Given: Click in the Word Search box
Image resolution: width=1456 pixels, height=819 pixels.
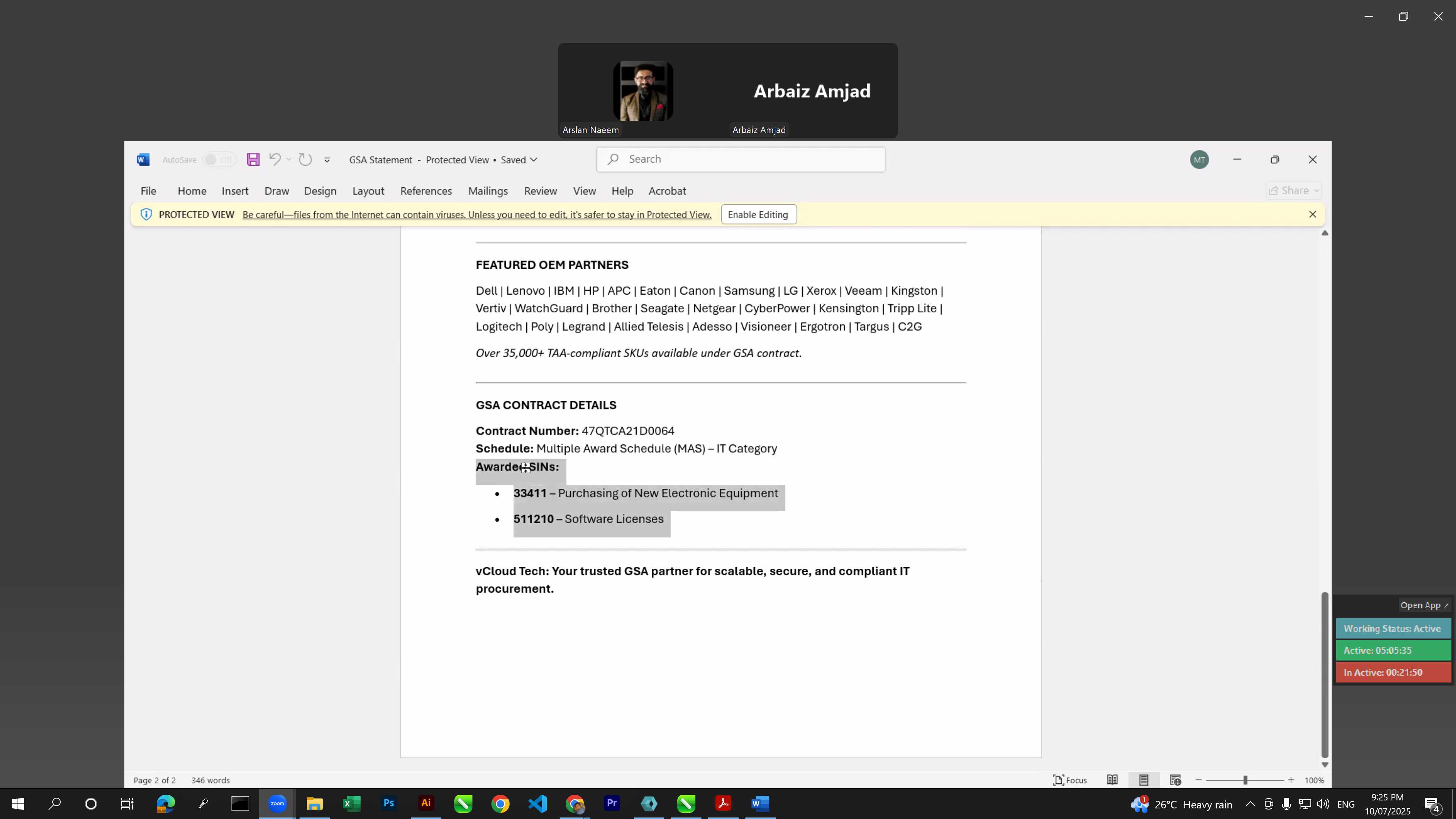Looking at the screenshot, I should (x=741, y=159).
